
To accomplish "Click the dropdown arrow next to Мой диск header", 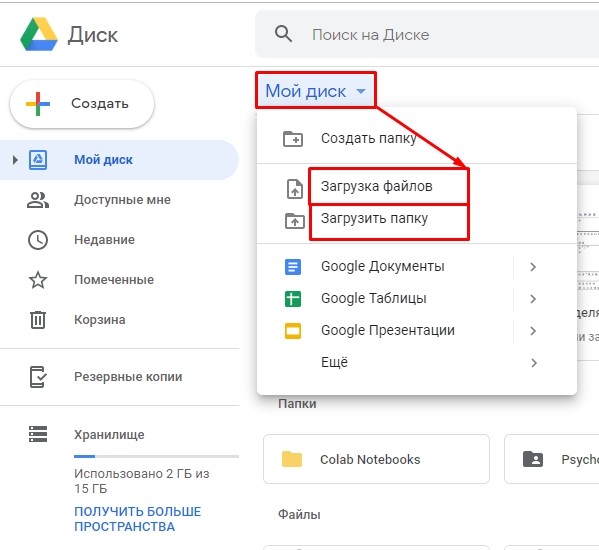I will coord(361,91).
